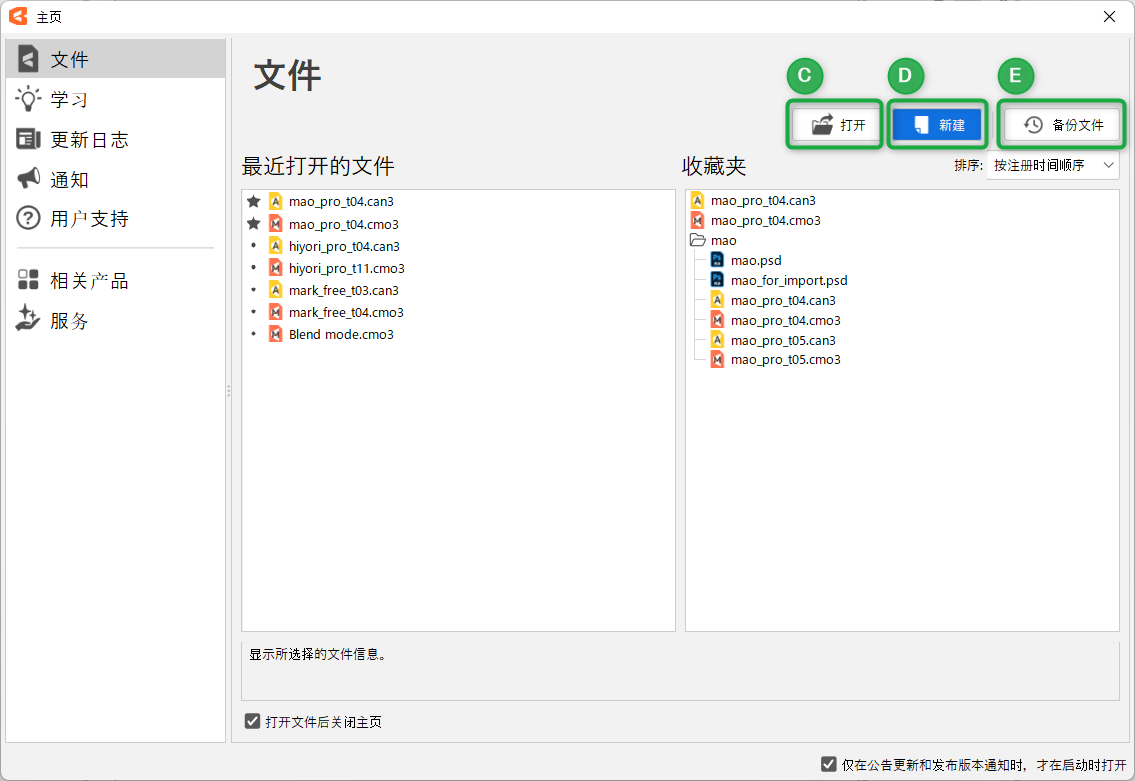1135x781 pixels.
Task: Select Blend mode.cmo3 in recent files
Action: coord(341,334)
